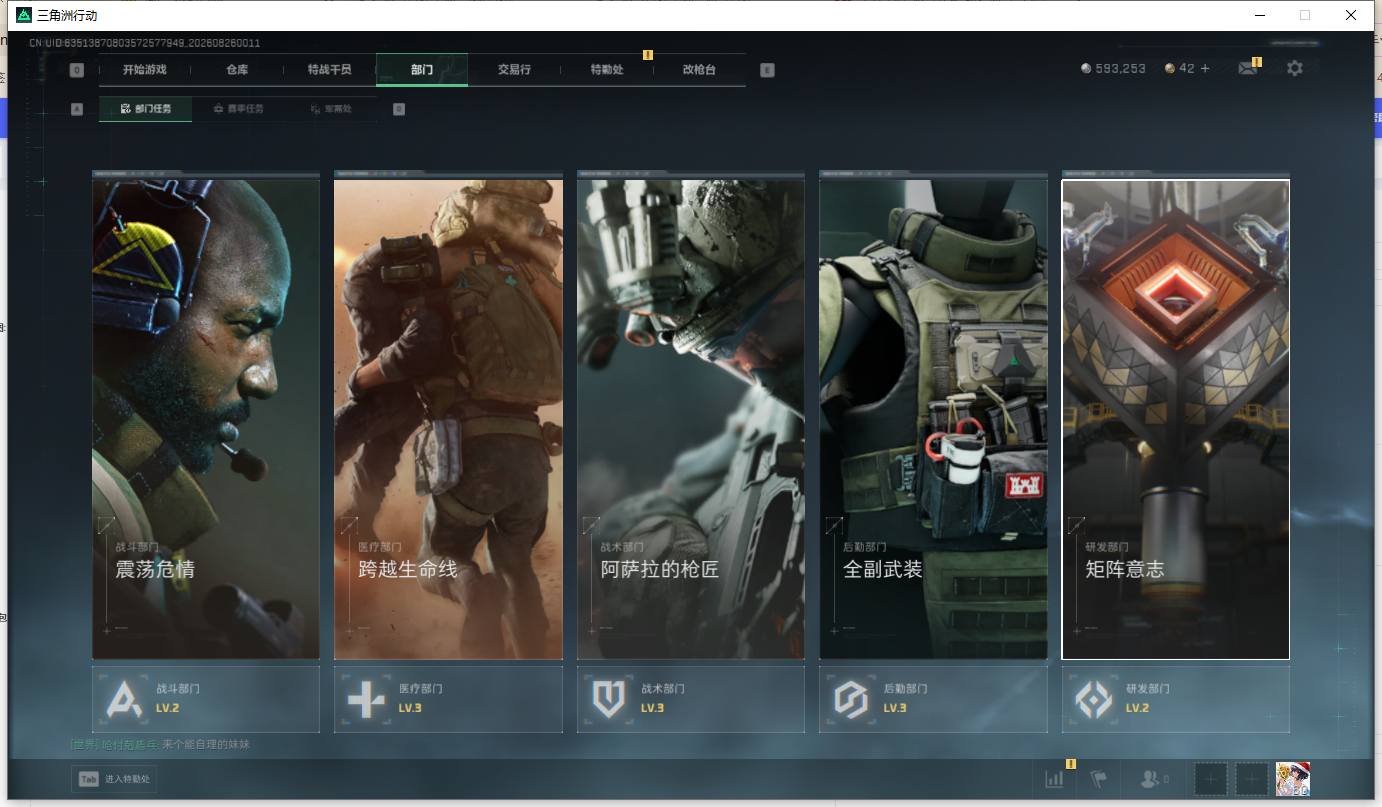This screenshot has height=807, width=1382.
Task: Switch to the 赛季任务 sub-tab
Action: click(238, 109)
